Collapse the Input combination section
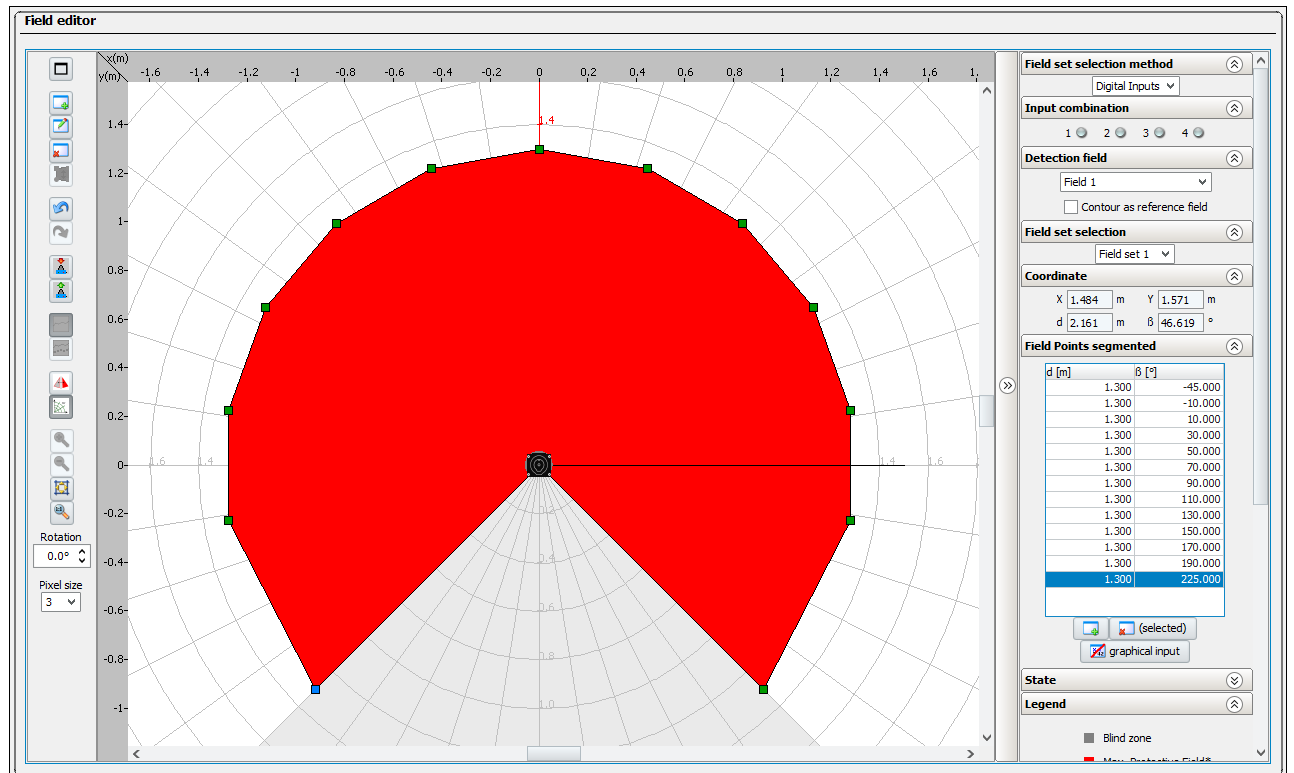 (1235, 108)
